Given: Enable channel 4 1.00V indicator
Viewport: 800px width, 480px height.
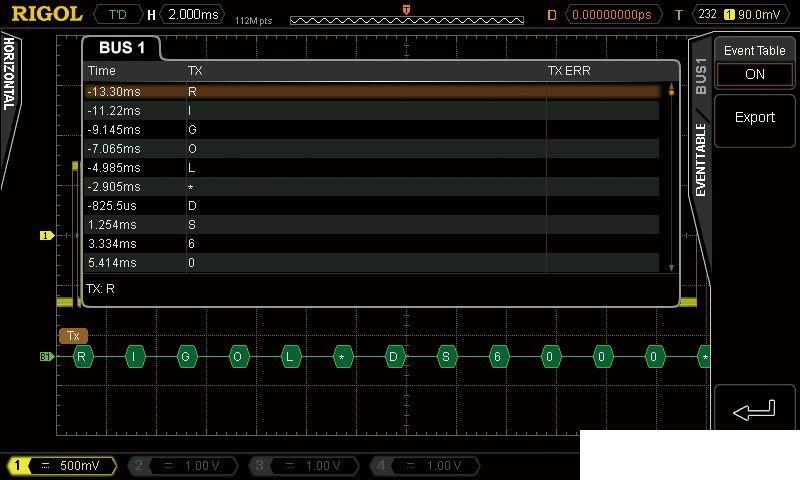Looking at the screenshot, I should pyautogui.click(x=425, y=466).
